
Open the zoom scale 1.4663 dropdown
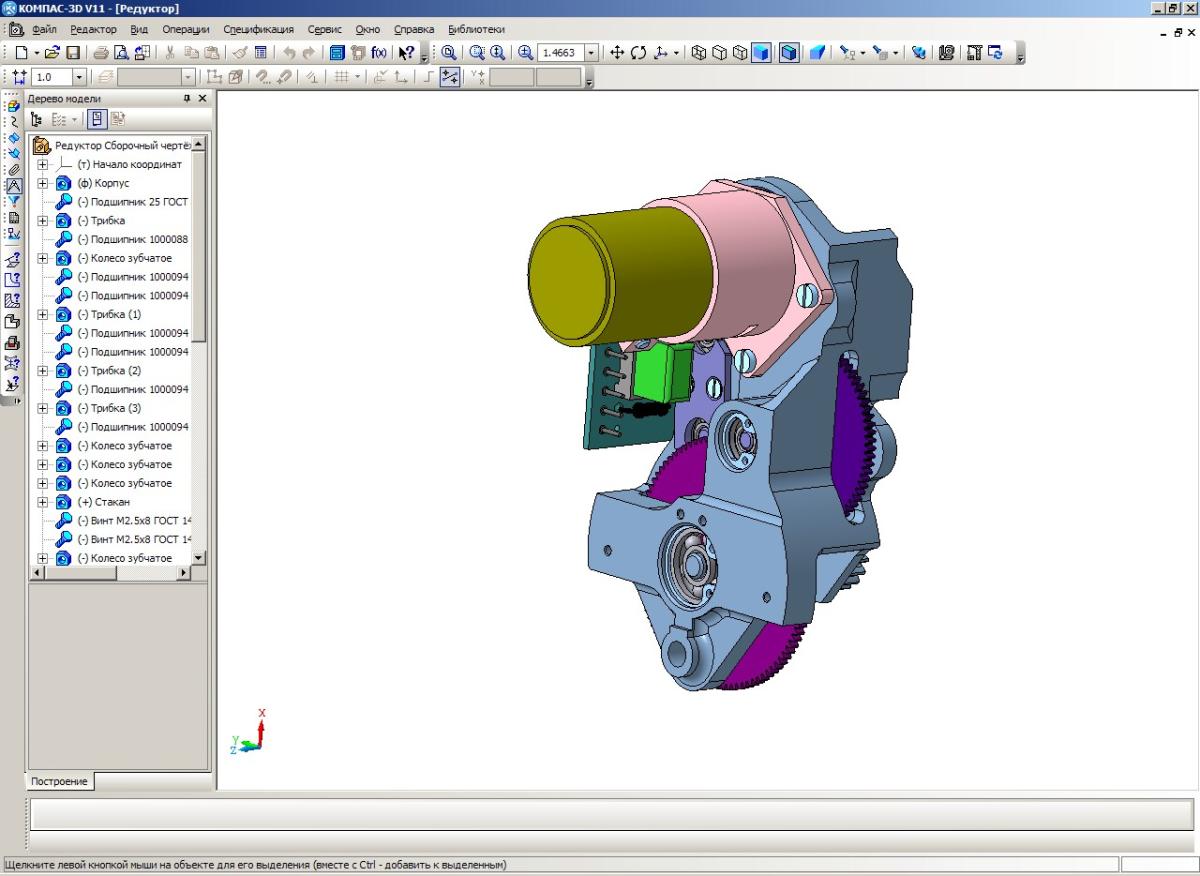click(x=591, y=53)
